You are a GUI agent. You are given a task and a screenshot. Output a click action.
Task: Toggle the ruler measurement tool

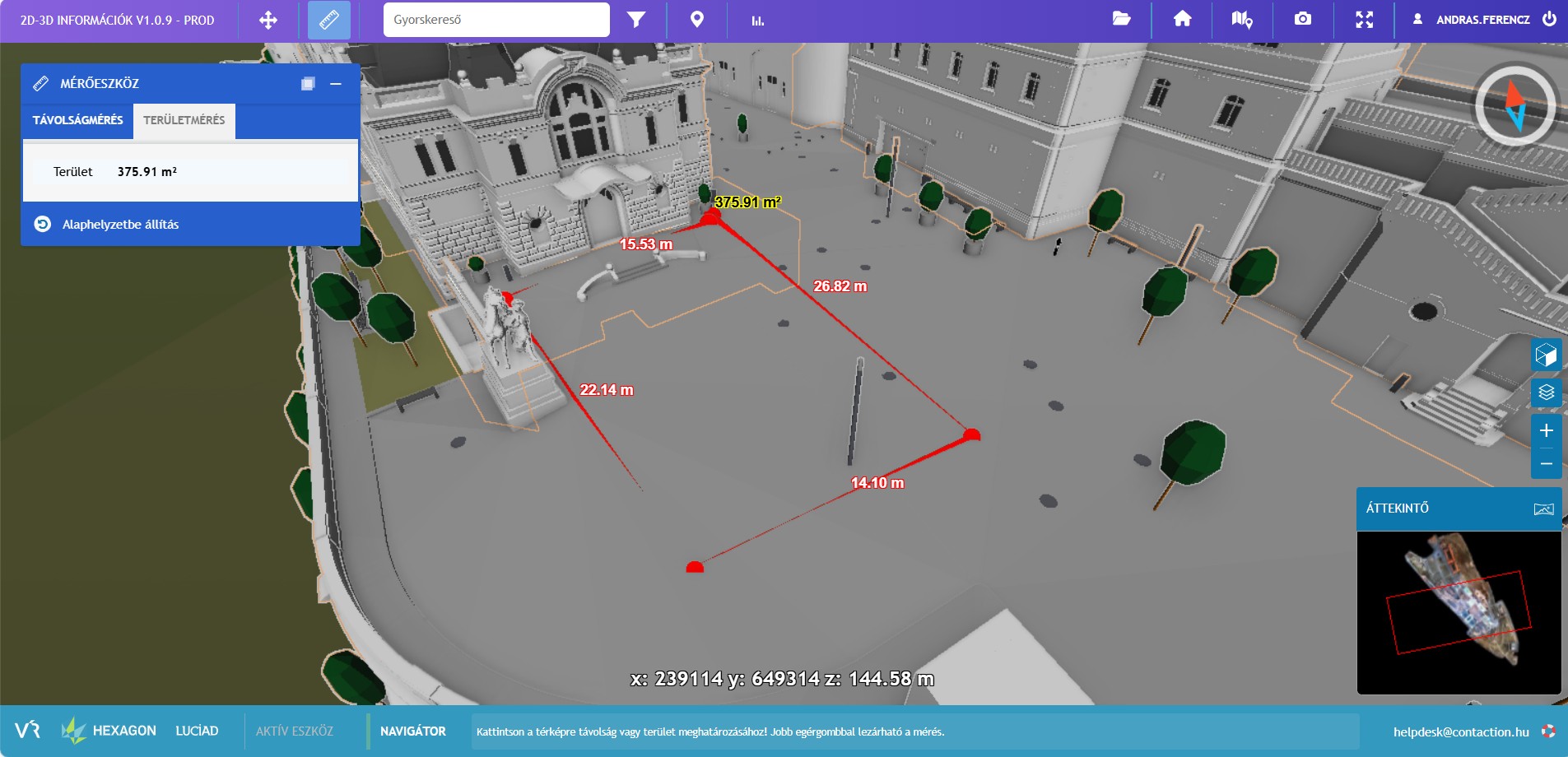coord(329,20)
